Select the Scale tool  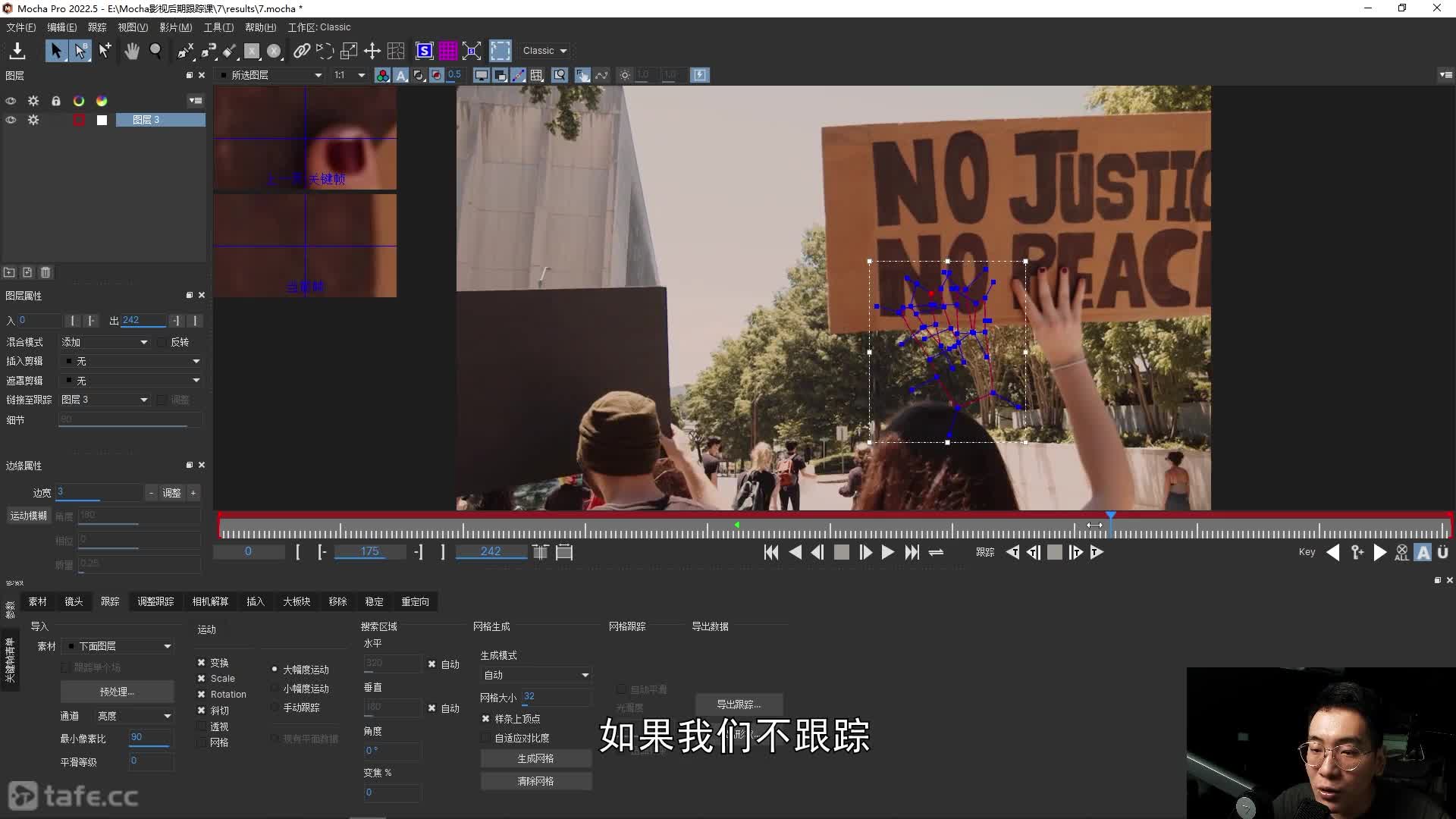(349, 51)
